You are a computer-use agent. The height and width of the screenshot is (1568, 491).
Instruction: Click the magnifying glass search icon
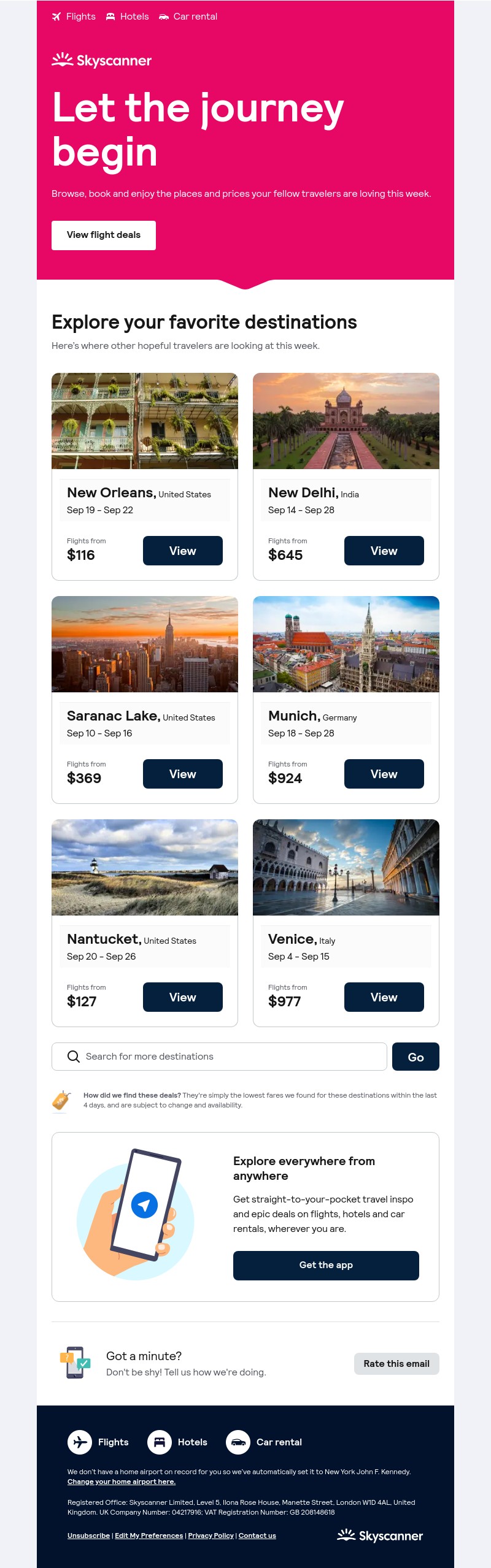click(x=74, y=1057)
